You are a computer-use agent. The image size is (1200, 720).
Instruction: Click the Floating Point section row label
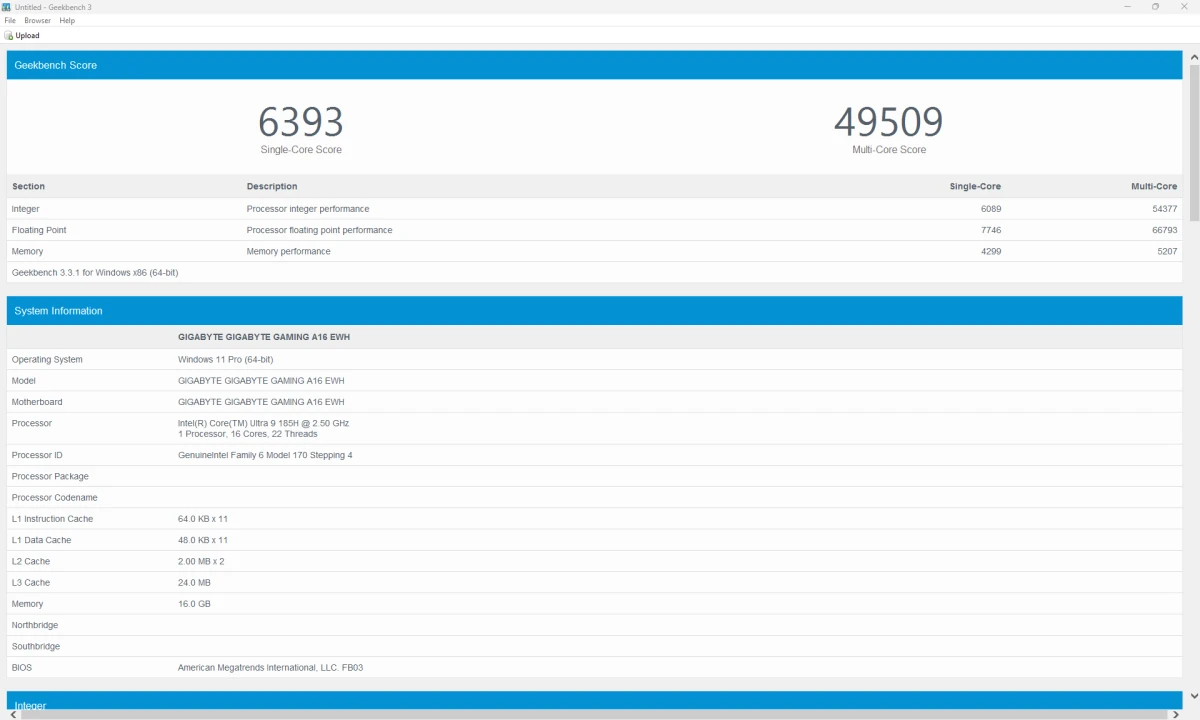[x=39, y=230]
